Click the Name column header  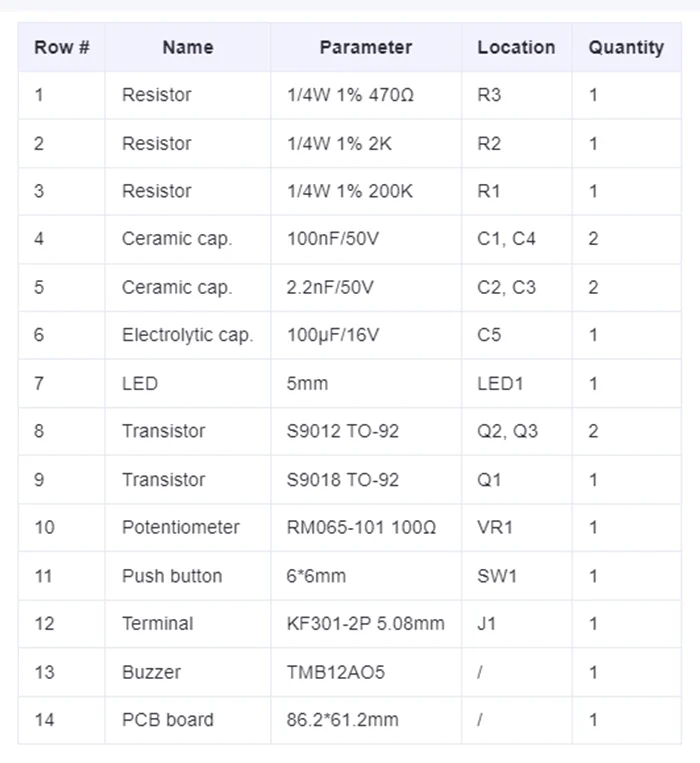(x=188, y=47)
